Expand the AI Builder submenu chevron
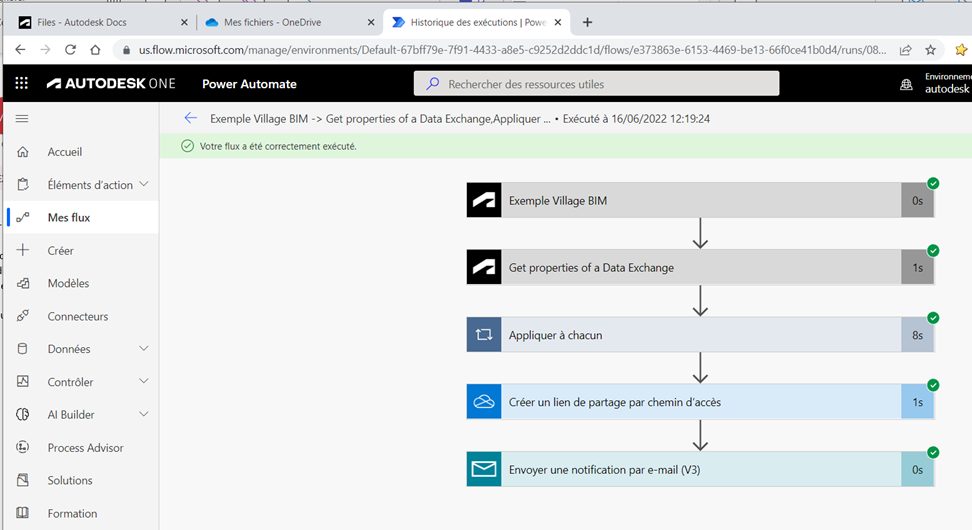This screenshot has width=972, height=530. click(x=144, y=413)
